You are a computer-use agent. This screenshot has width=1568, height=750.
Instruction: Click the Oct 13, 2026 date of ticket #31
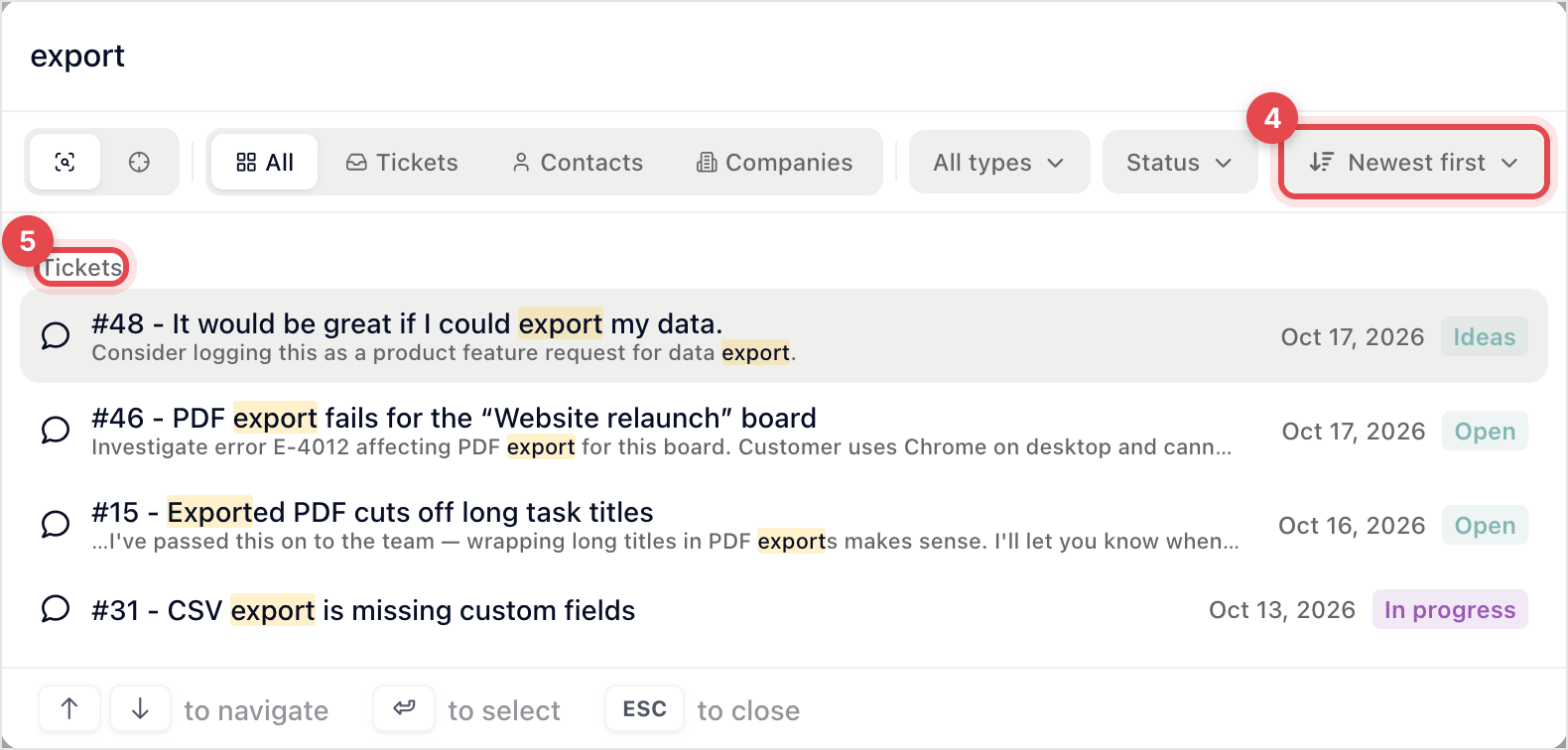point(1282,610)
